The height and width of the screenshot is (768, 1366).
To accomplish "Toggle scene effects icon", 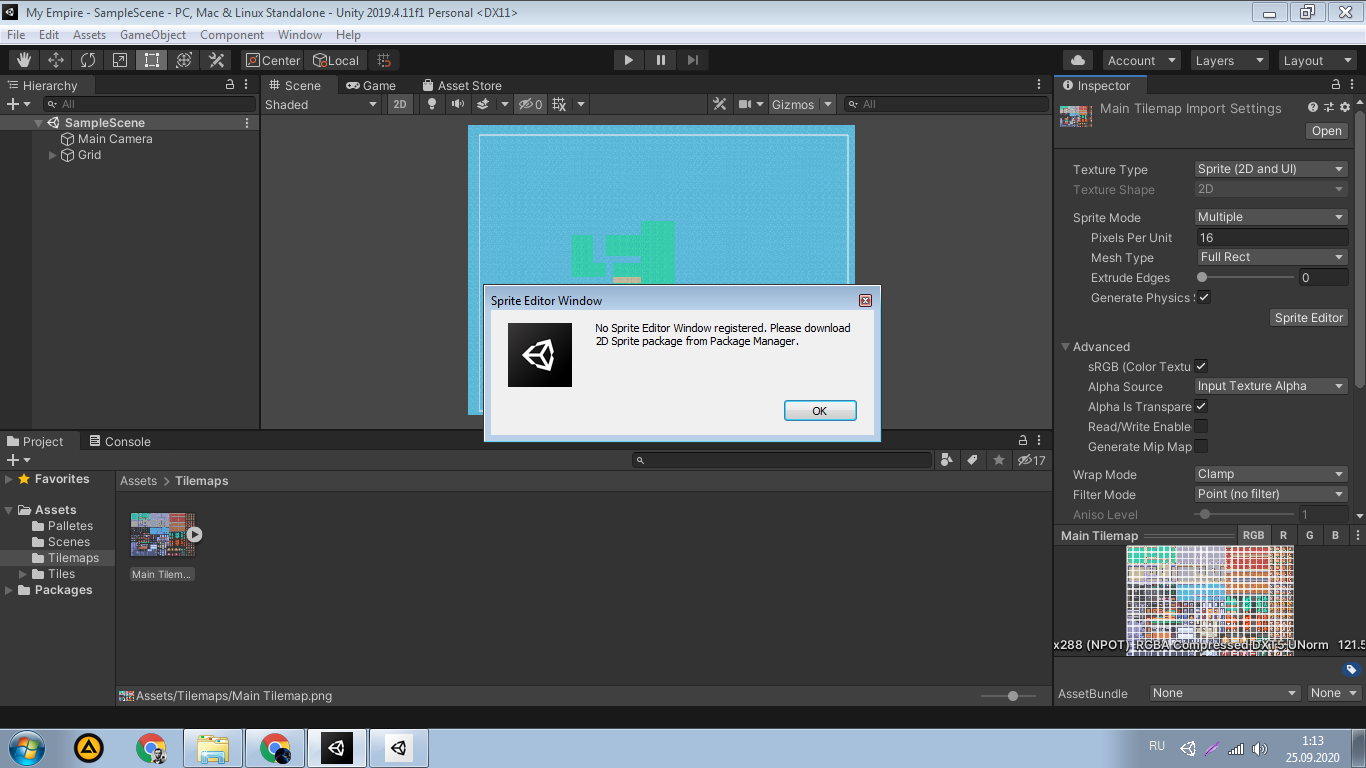I will click(x=484, y=104).
